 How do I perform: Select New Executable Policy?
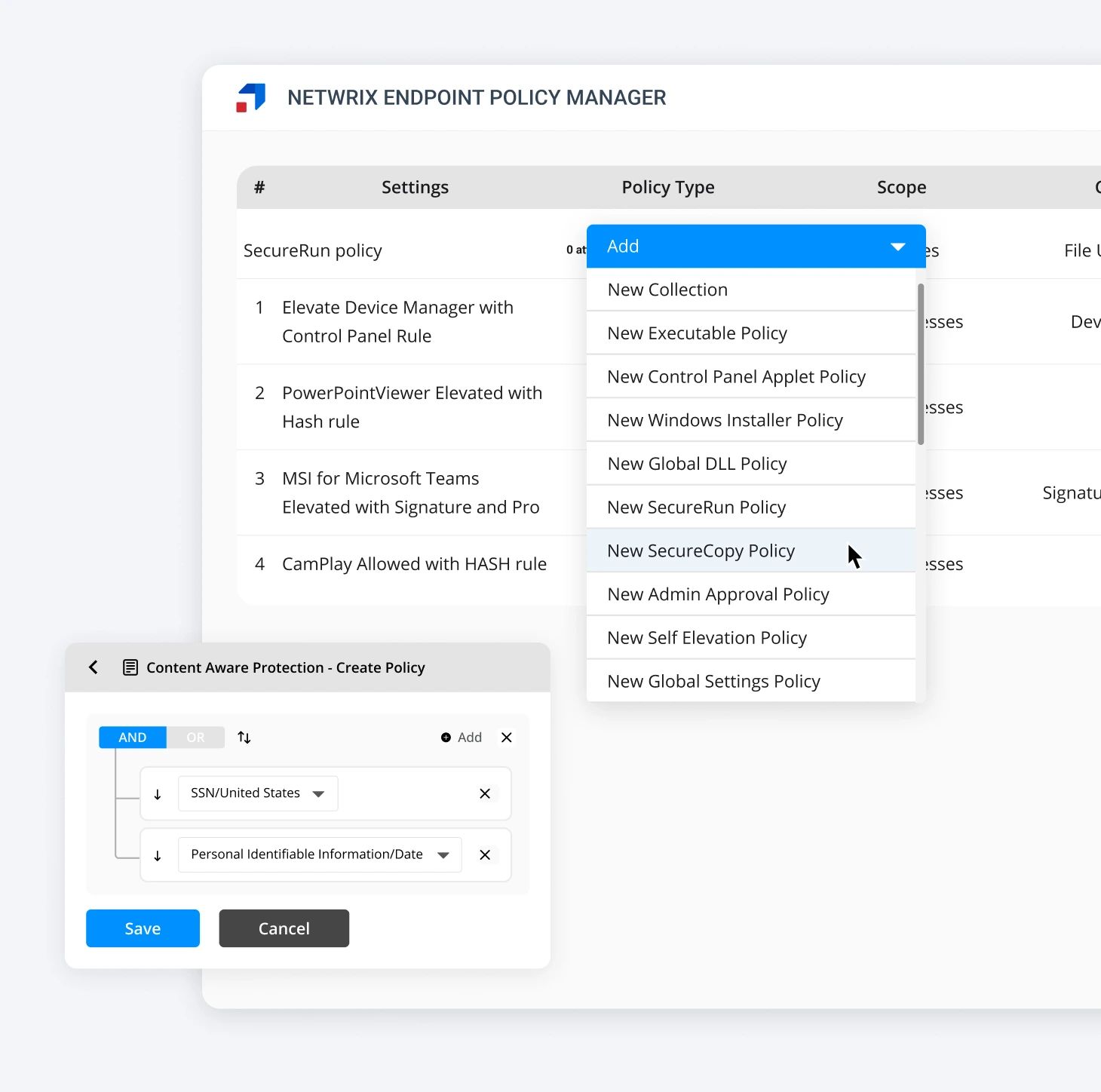[x=751, y=333]
